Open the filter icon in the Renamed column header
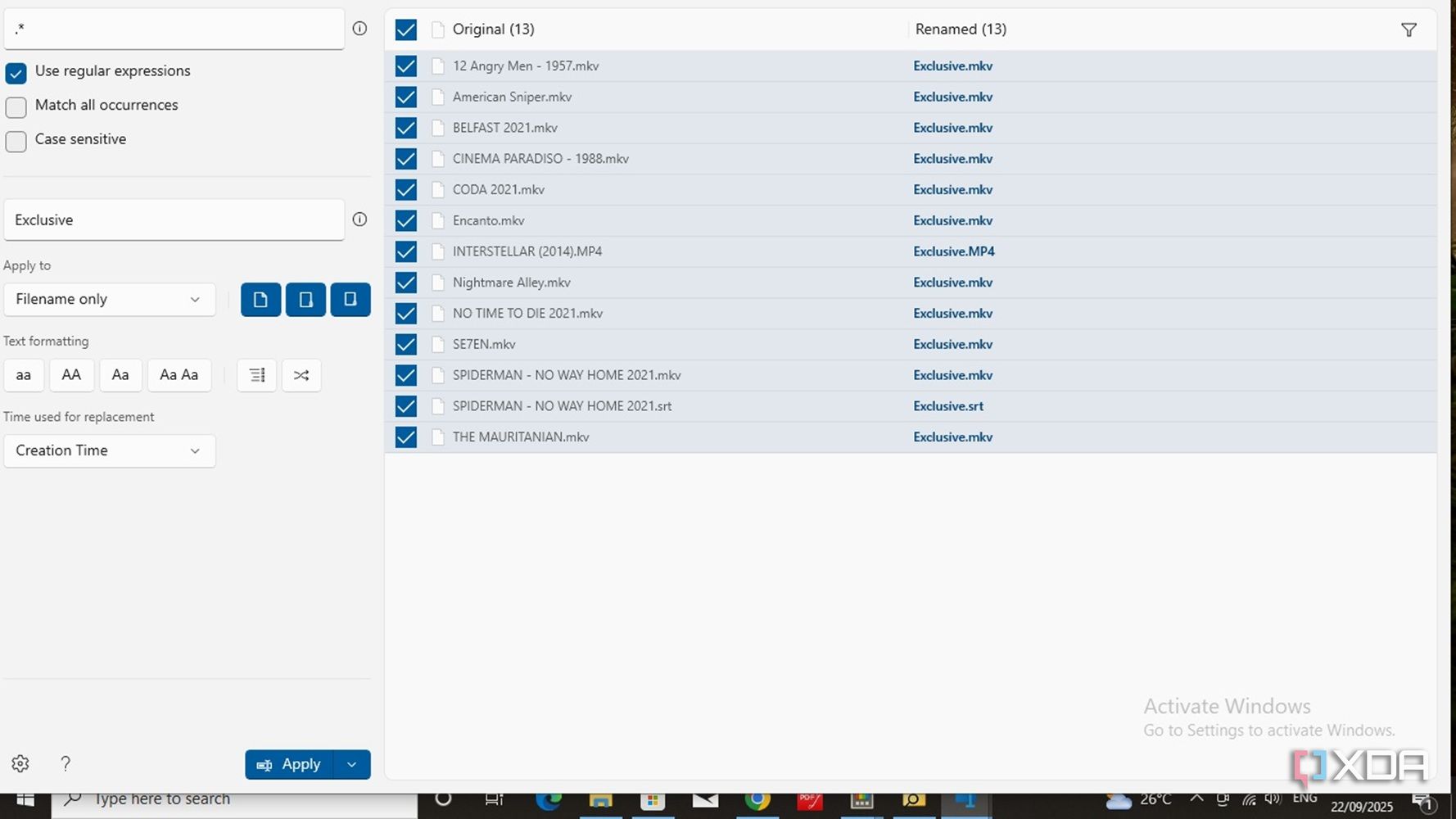Viewport: 1456px width, 819px height. (x=1409, y=30)
